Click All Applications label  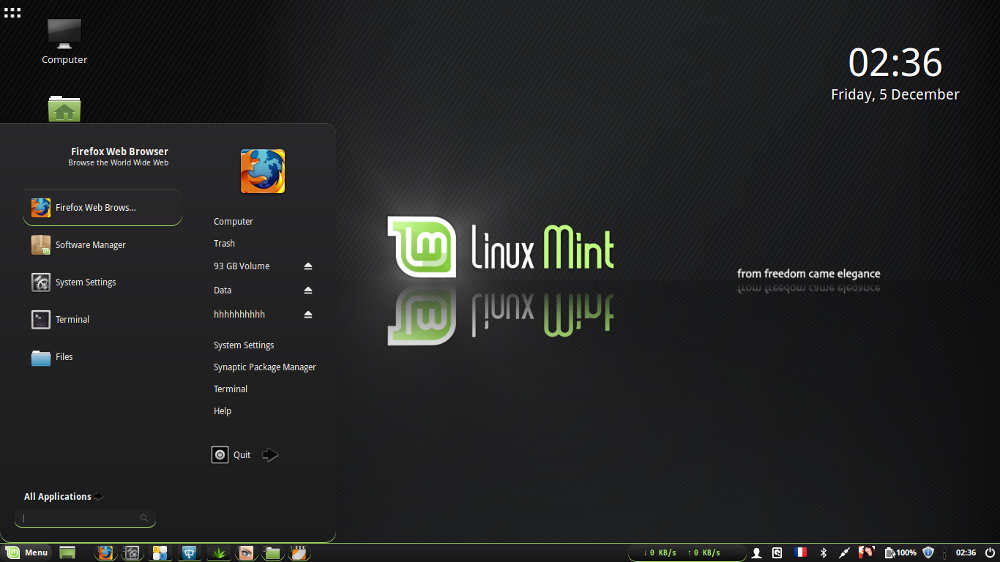click(x=57, y=496)
